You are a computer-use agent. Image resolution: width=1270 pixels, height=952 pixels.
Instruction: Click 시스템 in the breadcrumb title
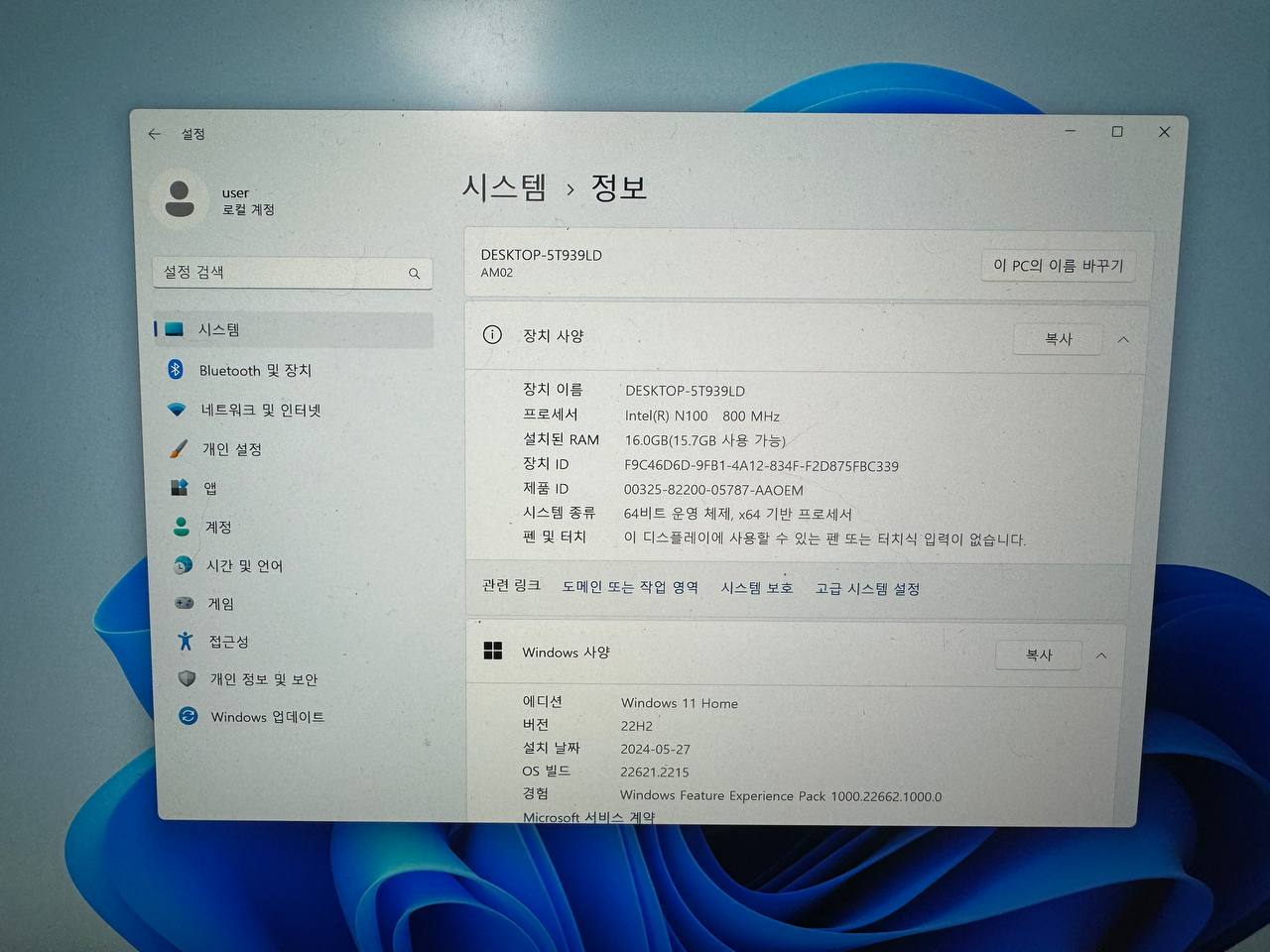[505, 186]
